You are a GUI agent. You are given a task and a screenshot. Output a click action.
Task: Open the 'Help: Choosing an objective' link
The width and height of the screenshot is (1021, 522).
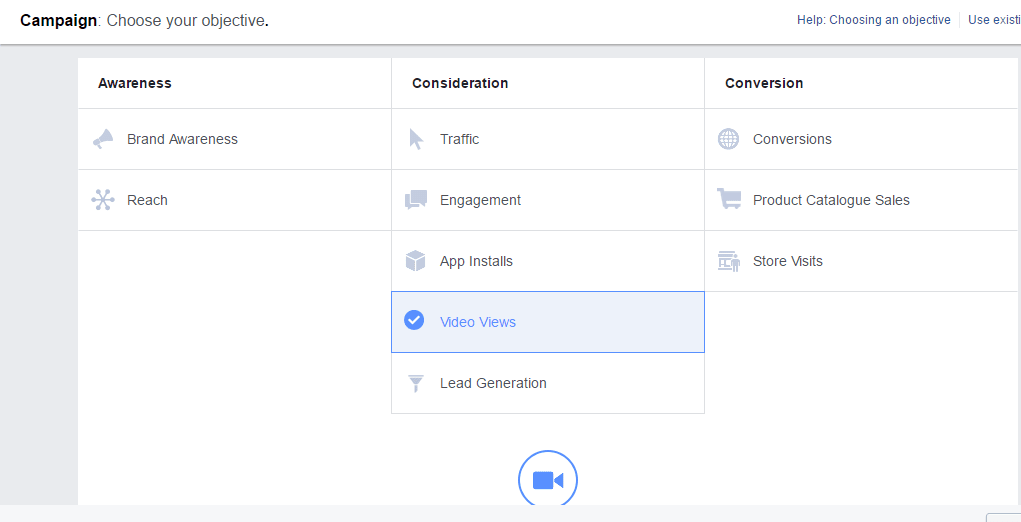click(873, 20)
